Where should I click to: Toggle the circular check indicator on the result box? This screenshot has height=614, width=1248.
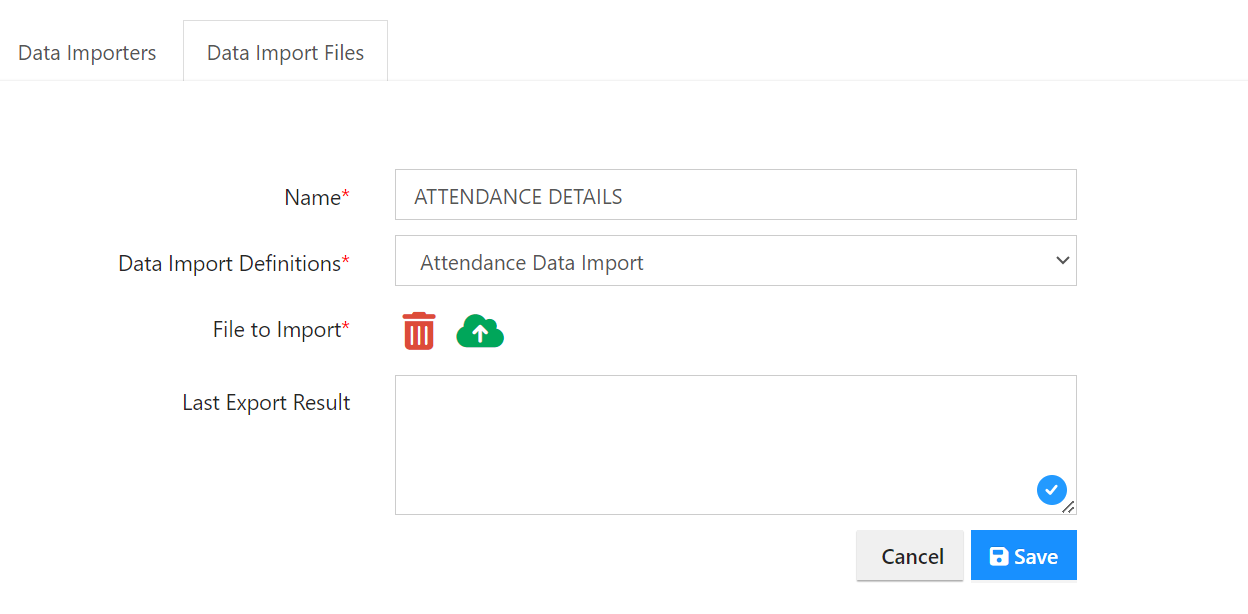coord(1051,490)
